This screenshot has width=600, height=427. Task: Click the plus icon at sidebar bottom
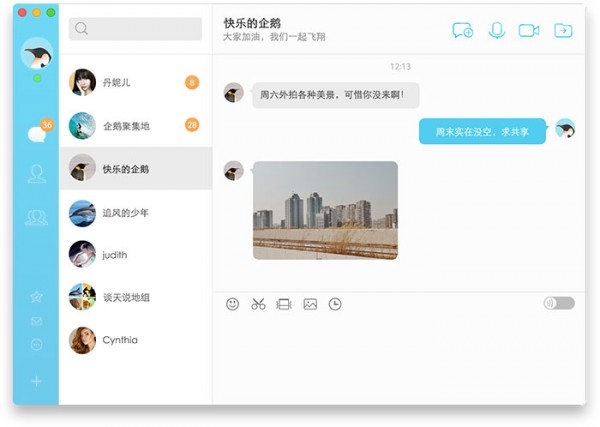37,381
